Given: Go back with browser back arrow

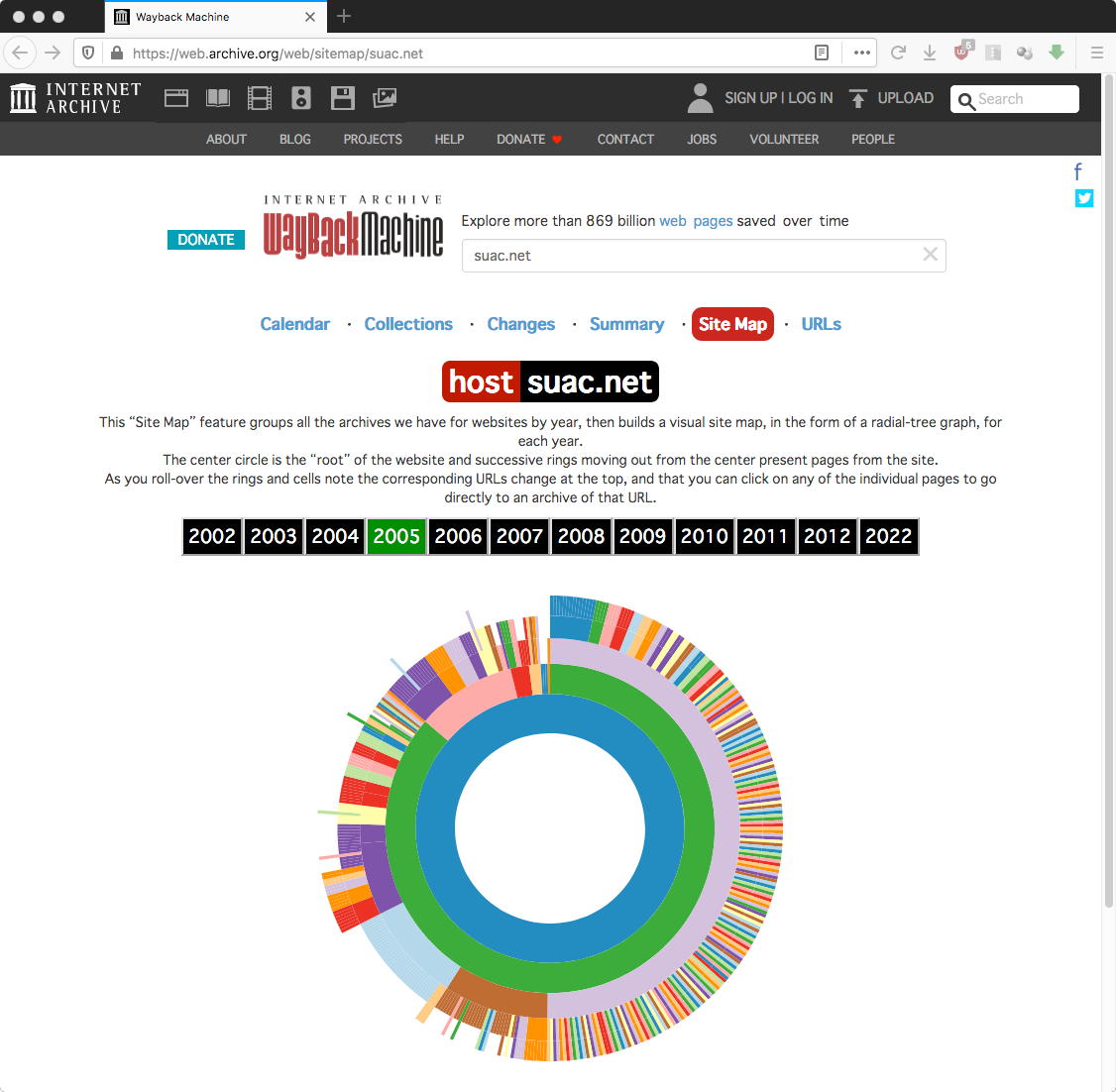Looking at the screenshot, I should click(x=20, y=53).
